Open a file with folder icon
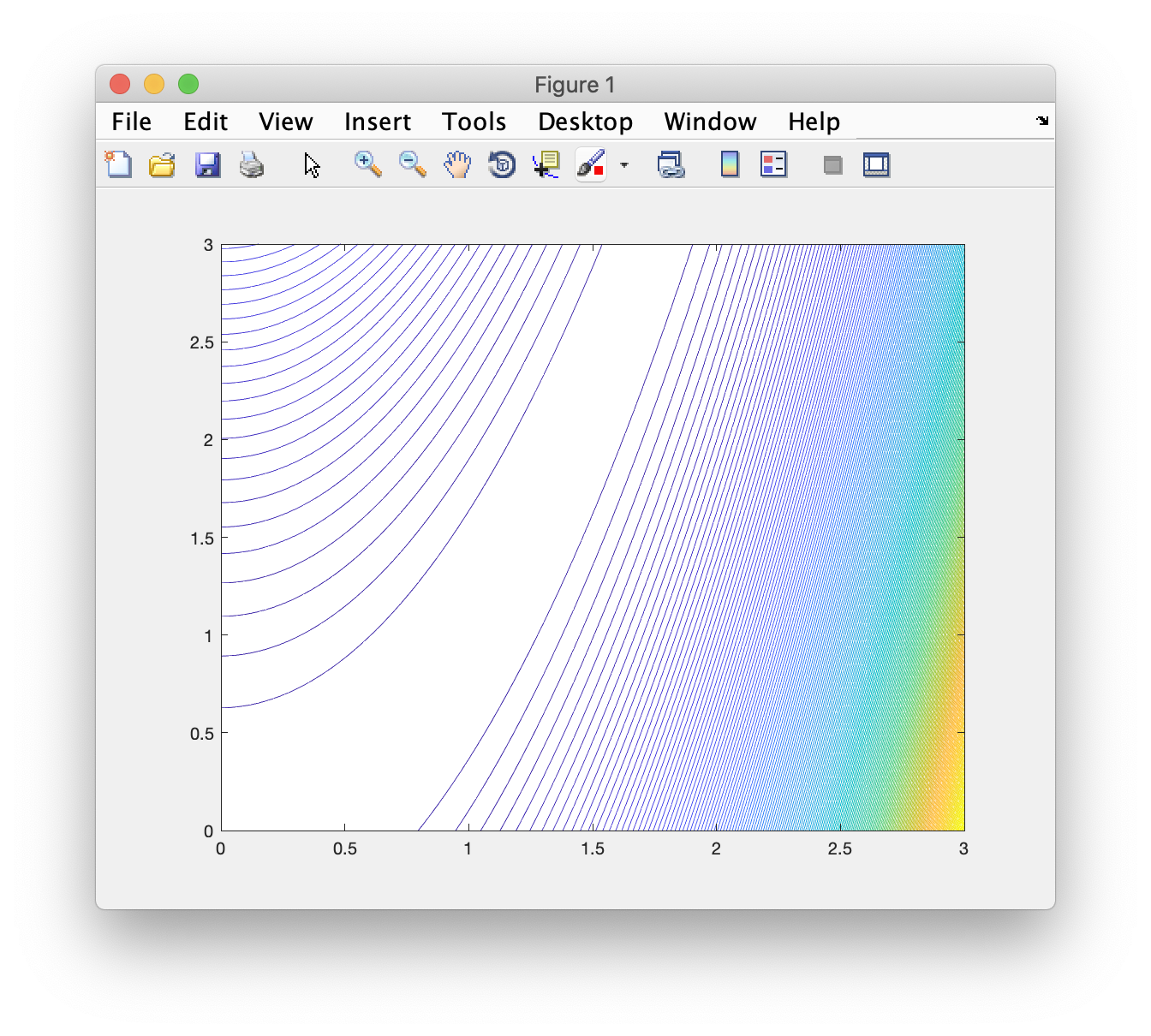 [162, 164]
